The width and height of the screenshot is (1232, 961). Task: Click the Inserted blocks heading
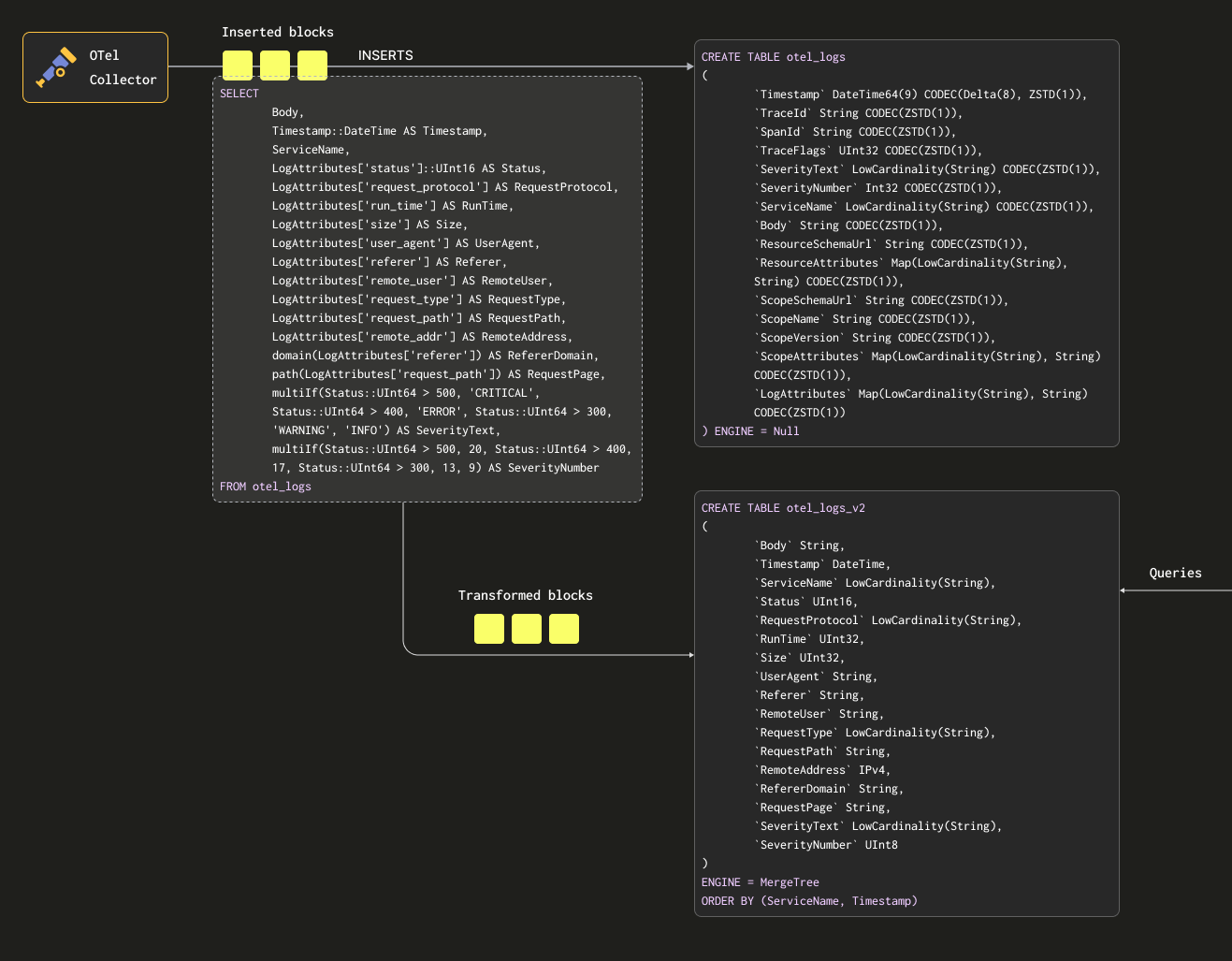(x=278, y=32)
